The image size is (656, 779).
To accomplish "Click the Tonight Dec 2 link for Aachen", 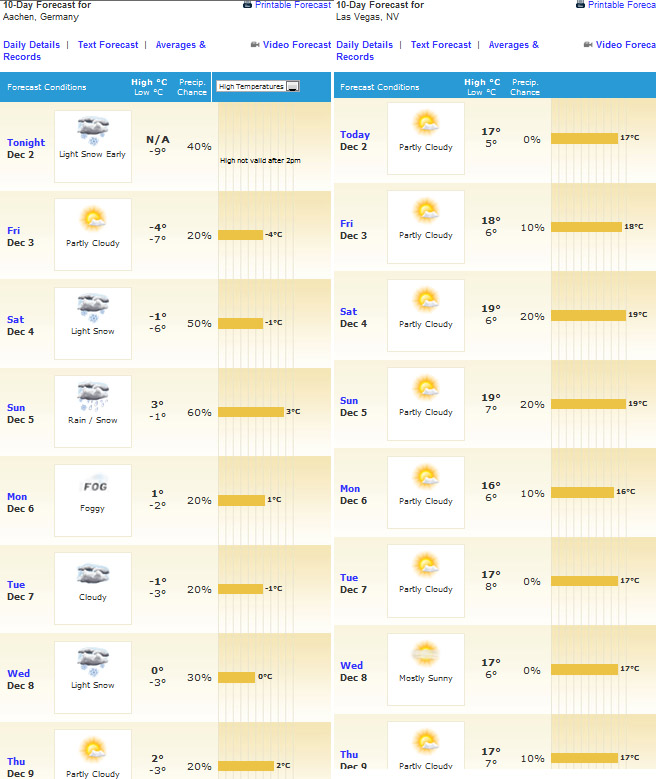I will coord(25,148).
